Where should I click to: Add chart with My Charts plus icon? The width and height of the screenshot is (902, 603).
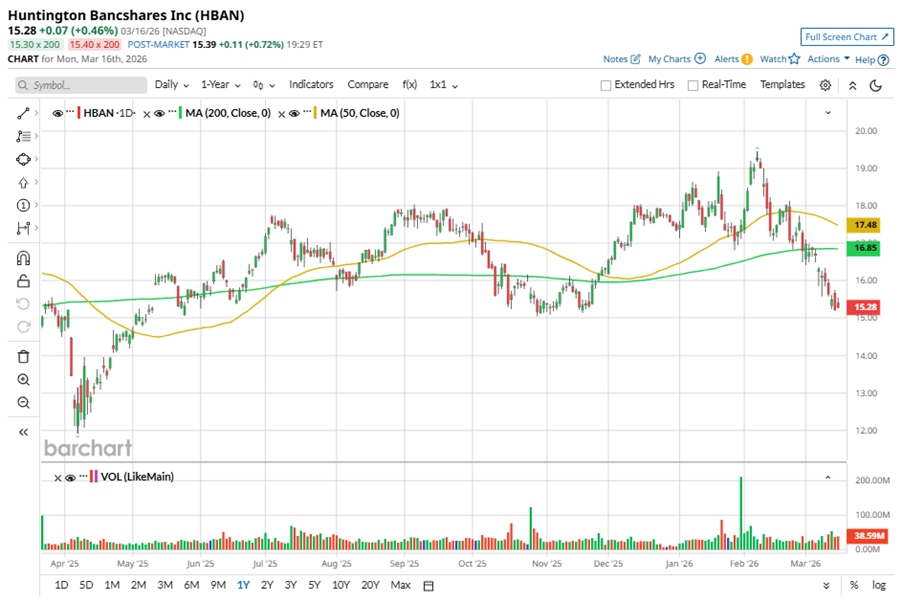tap(700, 59)
